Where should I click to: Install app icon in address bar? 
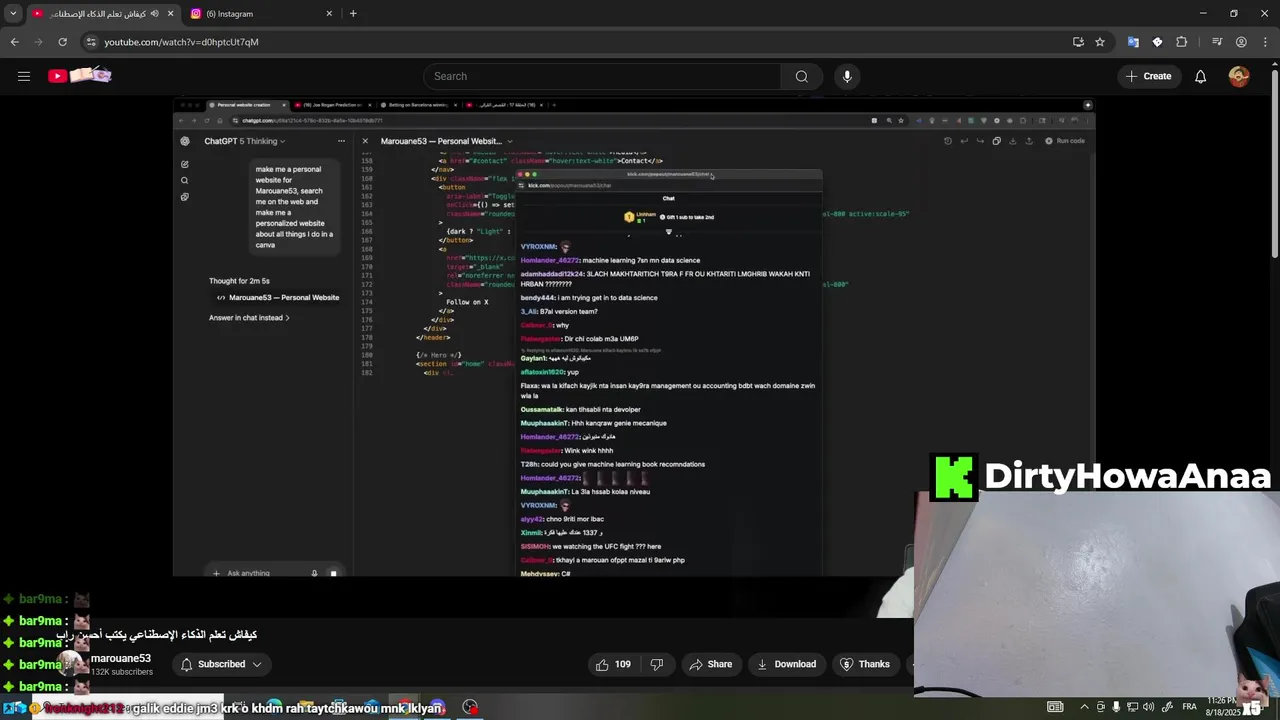click(1078, 42)
